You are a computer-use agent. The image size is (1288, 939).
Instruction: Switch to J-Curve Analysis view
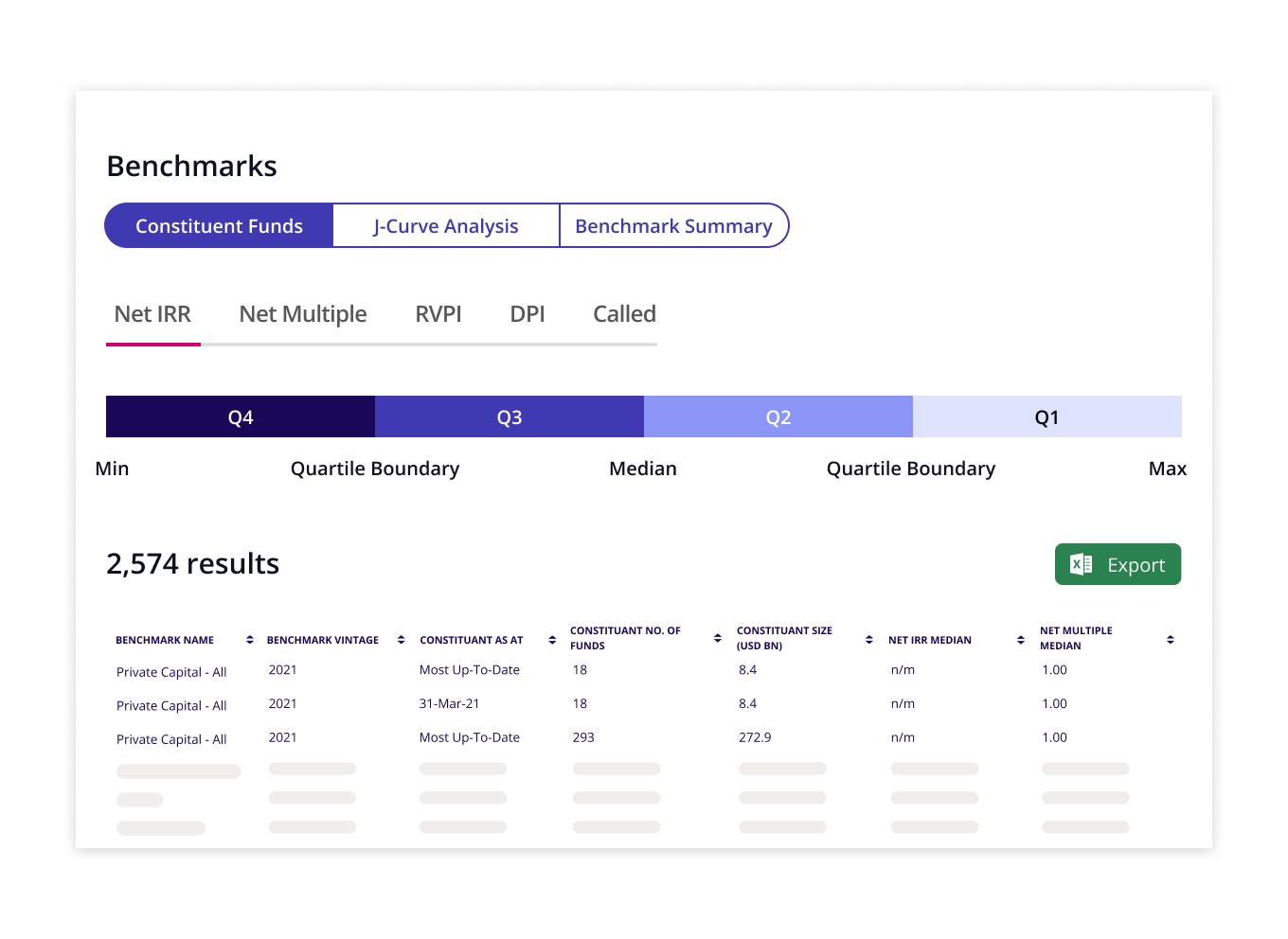tap(446, 225)
